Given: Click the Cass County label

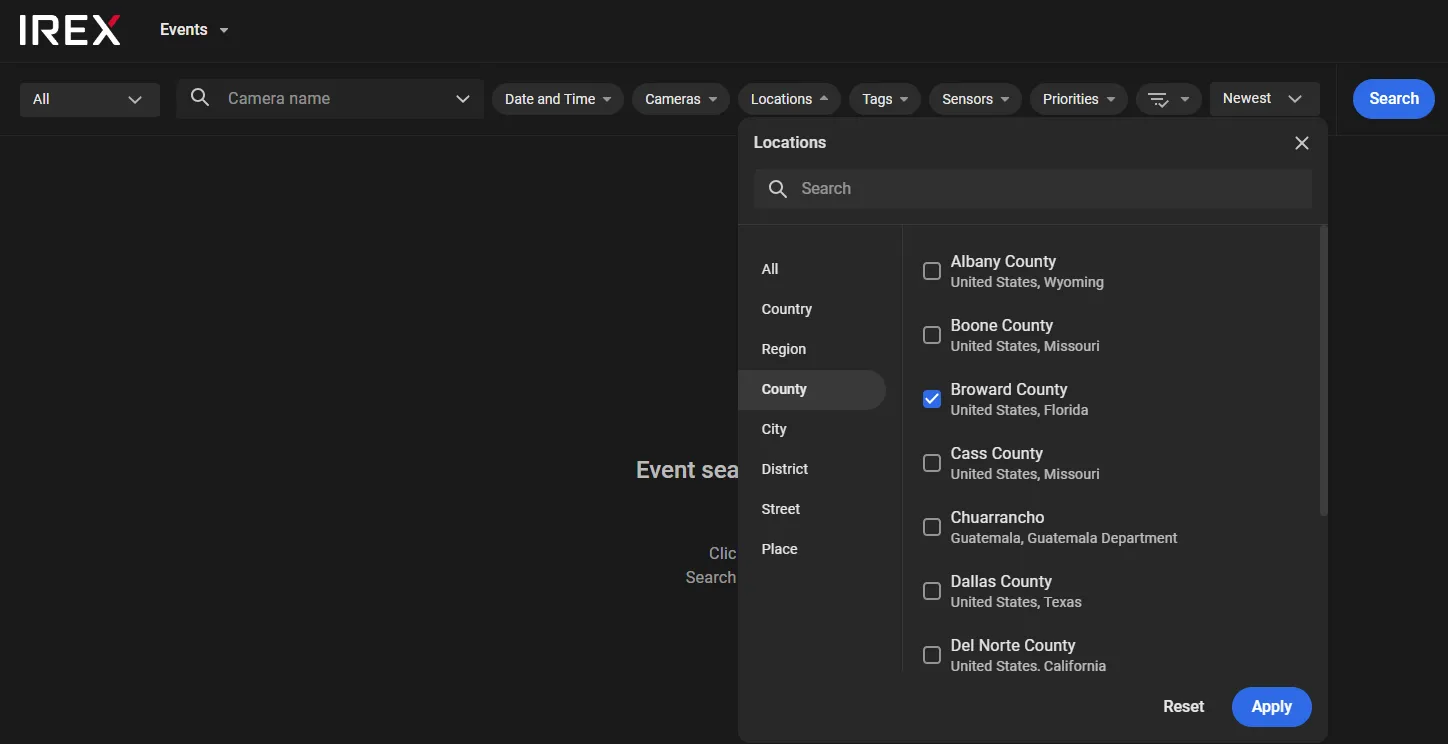Looking at the screenshot, I should (996, 453).
